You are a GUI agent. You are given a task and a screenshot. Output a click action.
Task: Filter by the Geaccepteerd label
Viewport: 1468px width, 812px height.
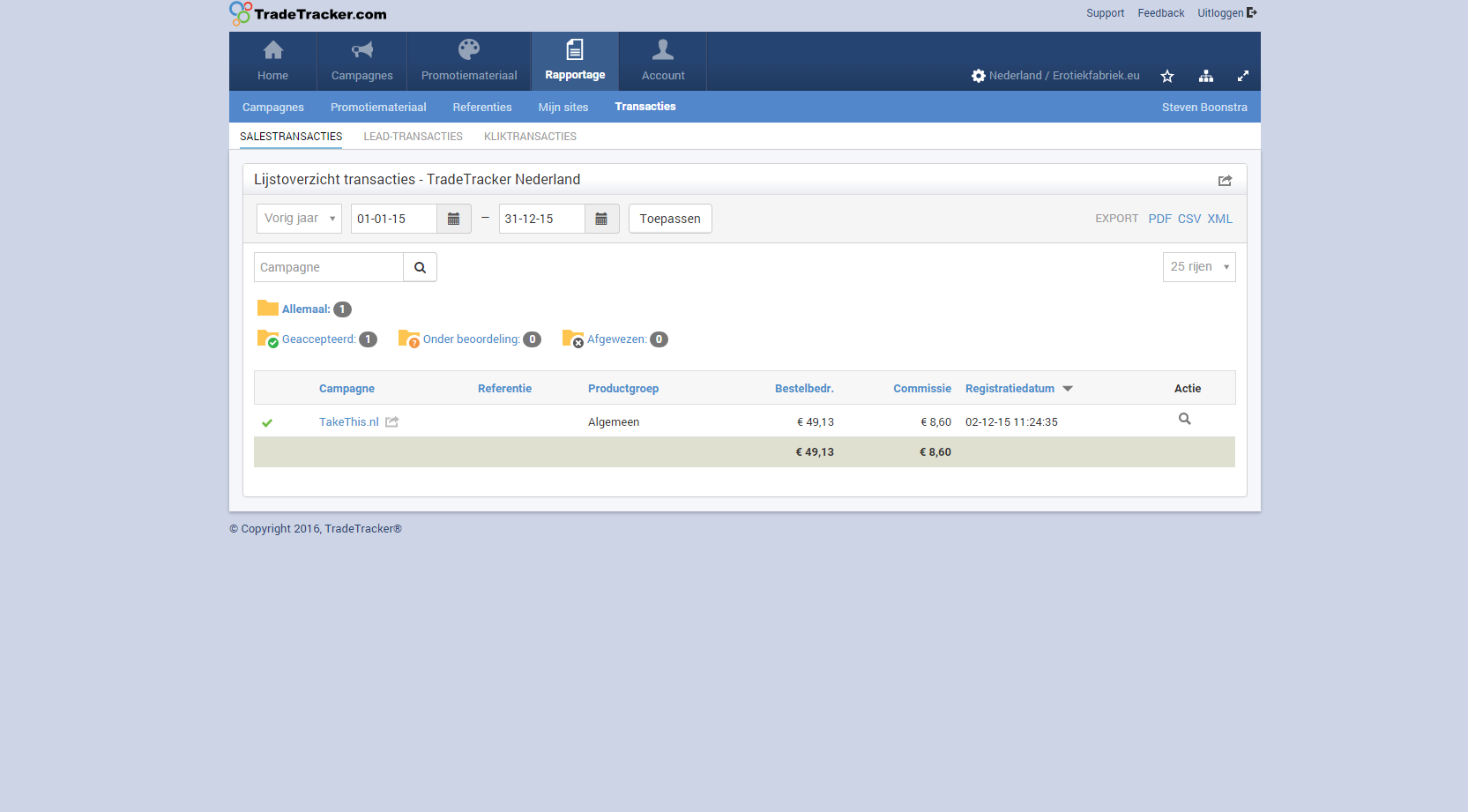pos(319,339)
